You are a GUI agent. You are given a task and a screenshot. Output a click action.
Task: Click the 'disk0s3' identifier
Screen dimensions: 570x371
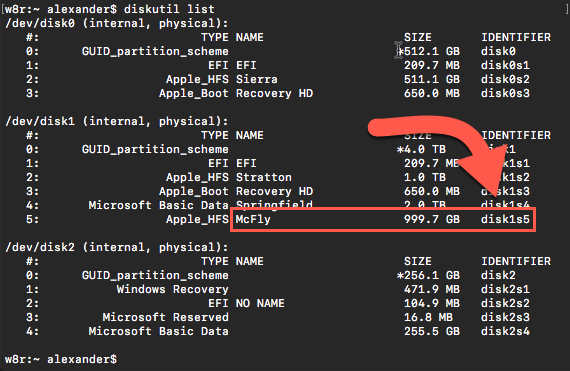coord(505,93)
